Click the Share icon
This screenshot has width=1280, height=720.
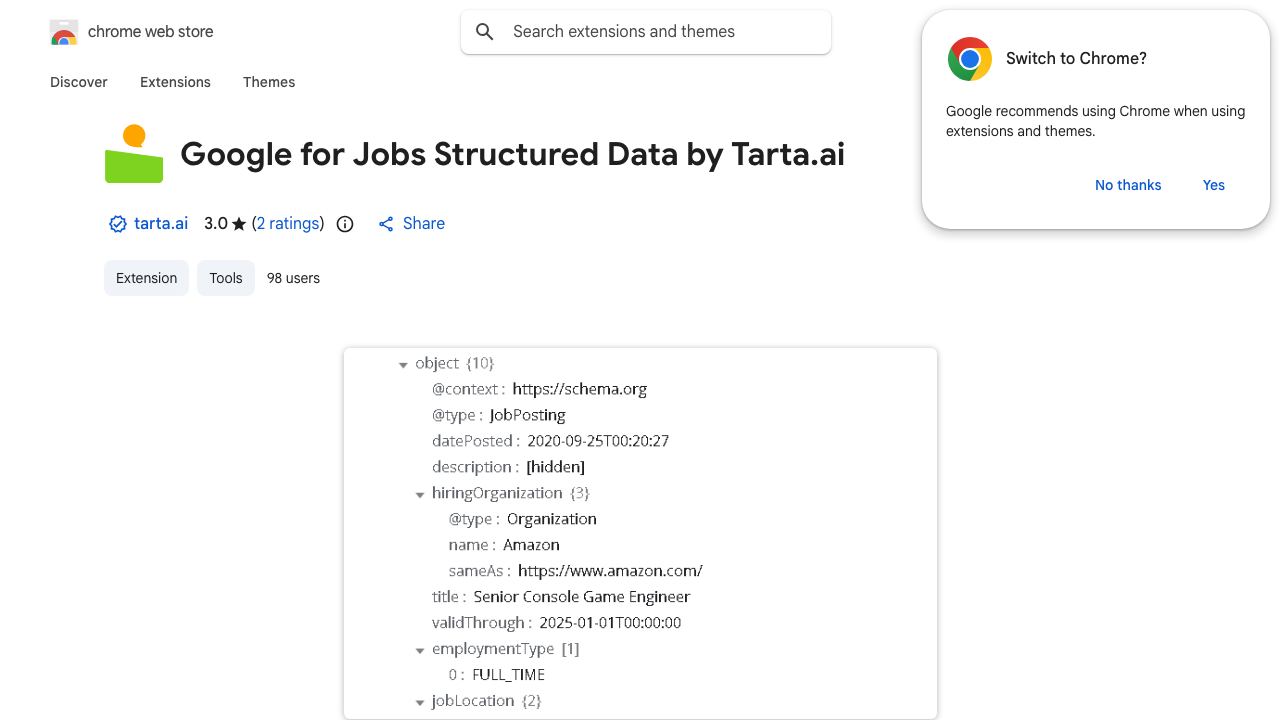click(x=386, y=224)
